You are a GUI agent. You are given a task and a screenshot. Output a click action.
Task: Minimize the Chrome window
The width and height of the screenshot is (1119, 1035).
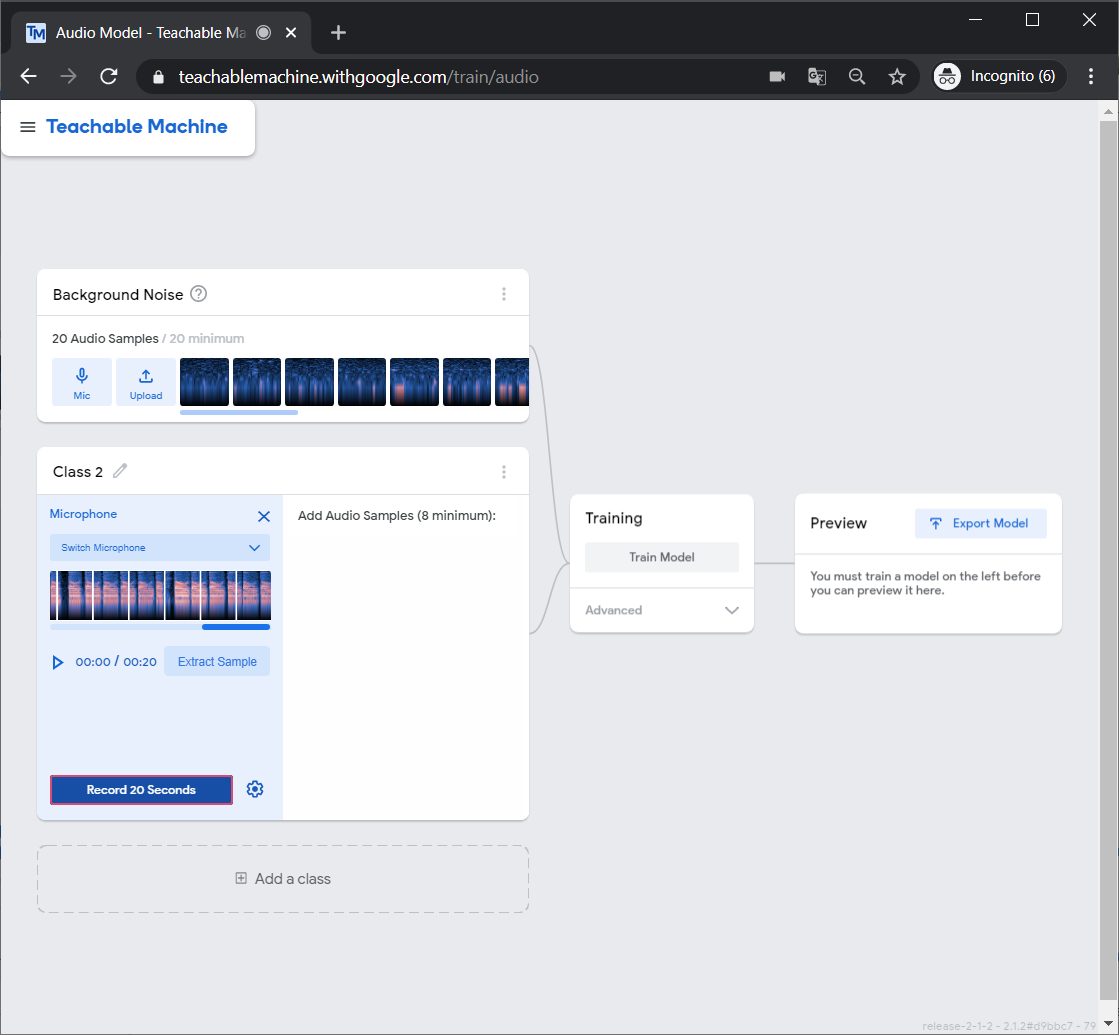coord(976,20)
